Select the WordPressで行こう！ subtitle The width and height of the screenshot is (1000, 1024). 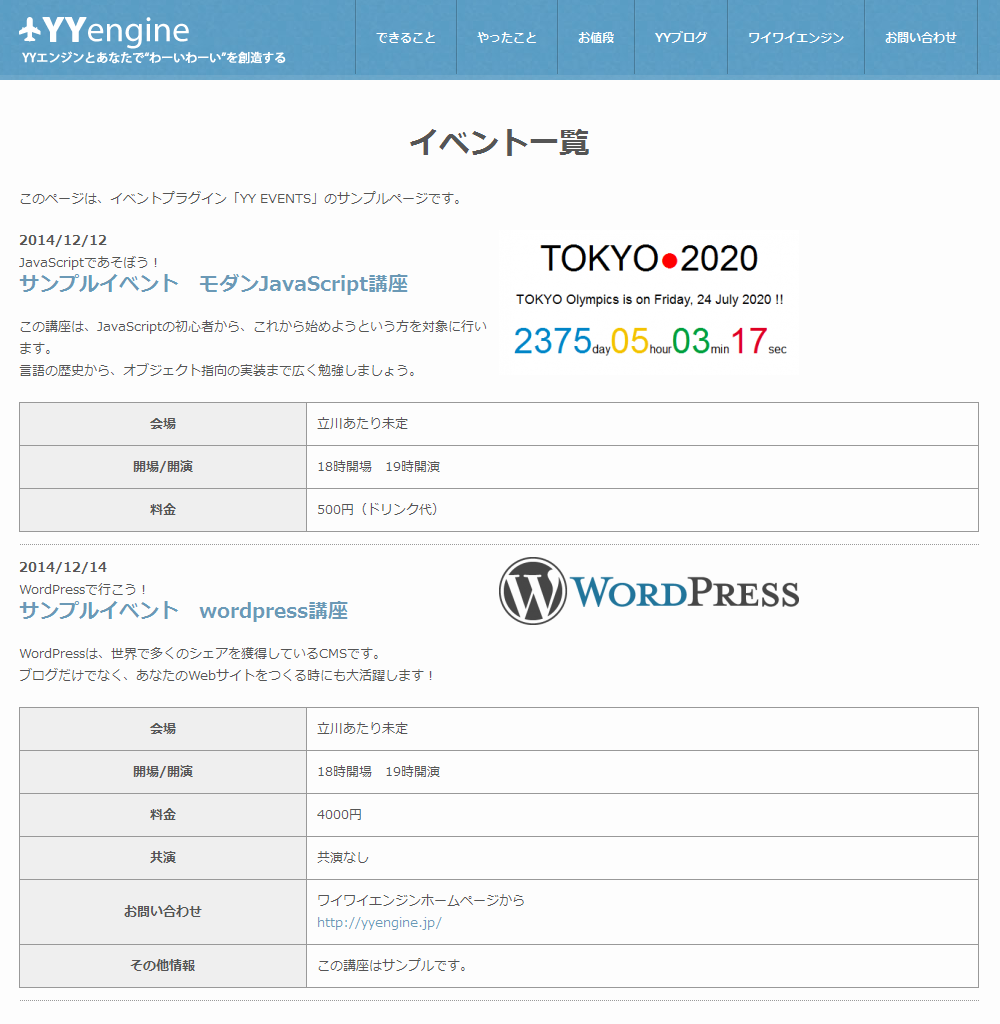(x=84, y=590)
